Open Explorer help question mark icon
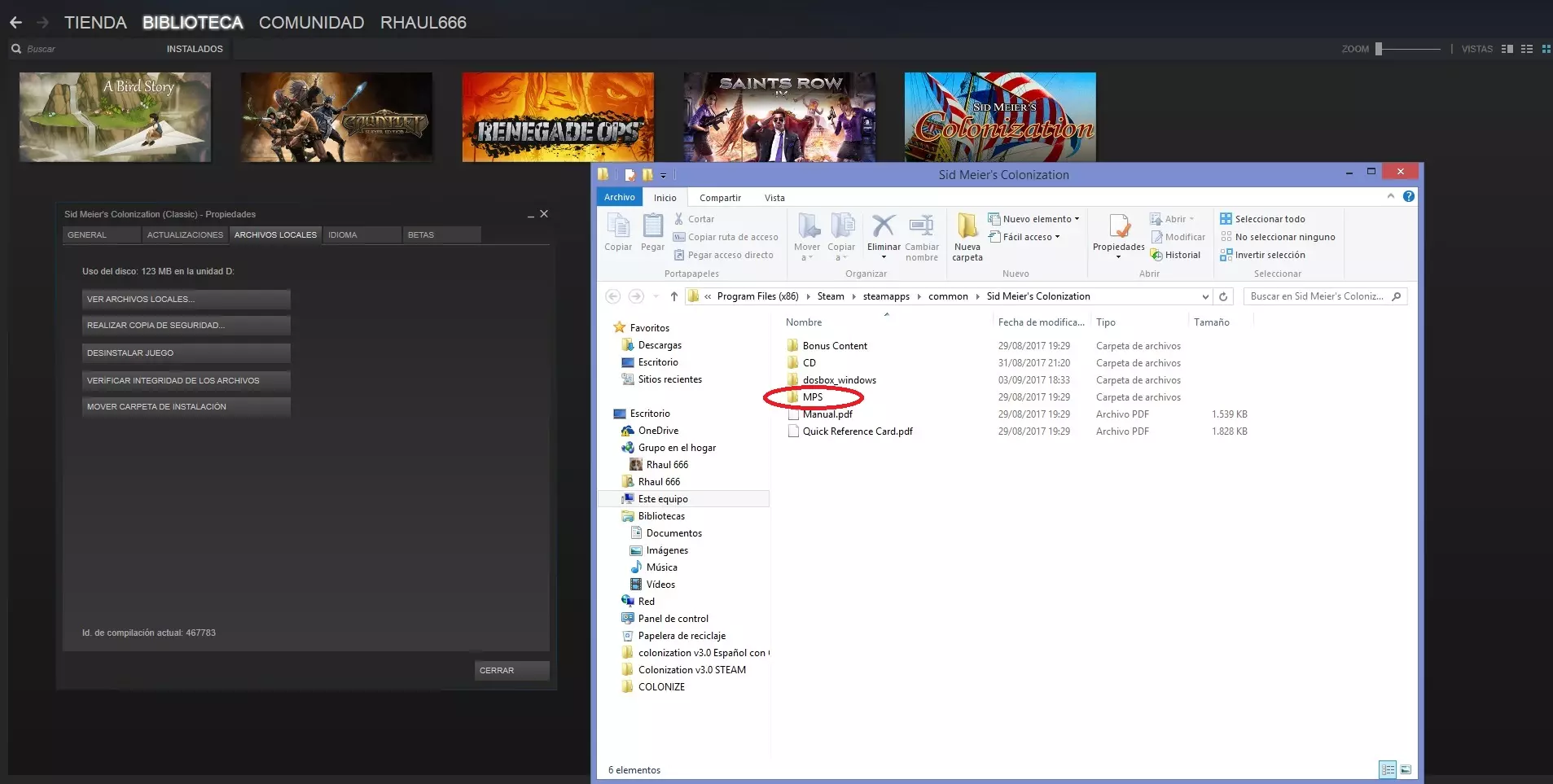This screenshot has width=1553, height=784. (x=1409, y=196)
